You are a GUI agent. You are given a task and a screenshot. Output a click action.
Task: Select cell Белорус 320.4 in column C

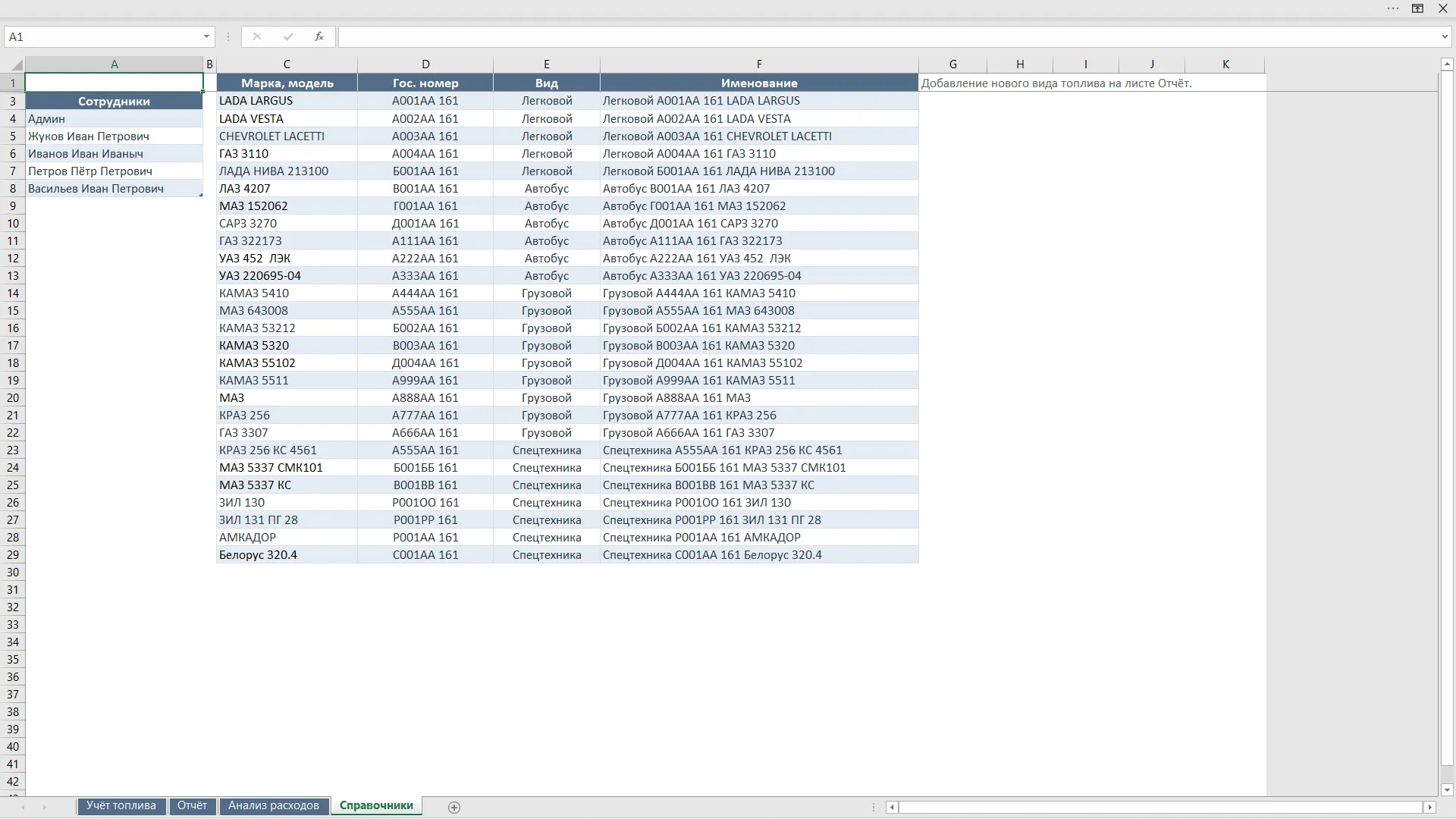pyautogui.click(x=287, y=555)
